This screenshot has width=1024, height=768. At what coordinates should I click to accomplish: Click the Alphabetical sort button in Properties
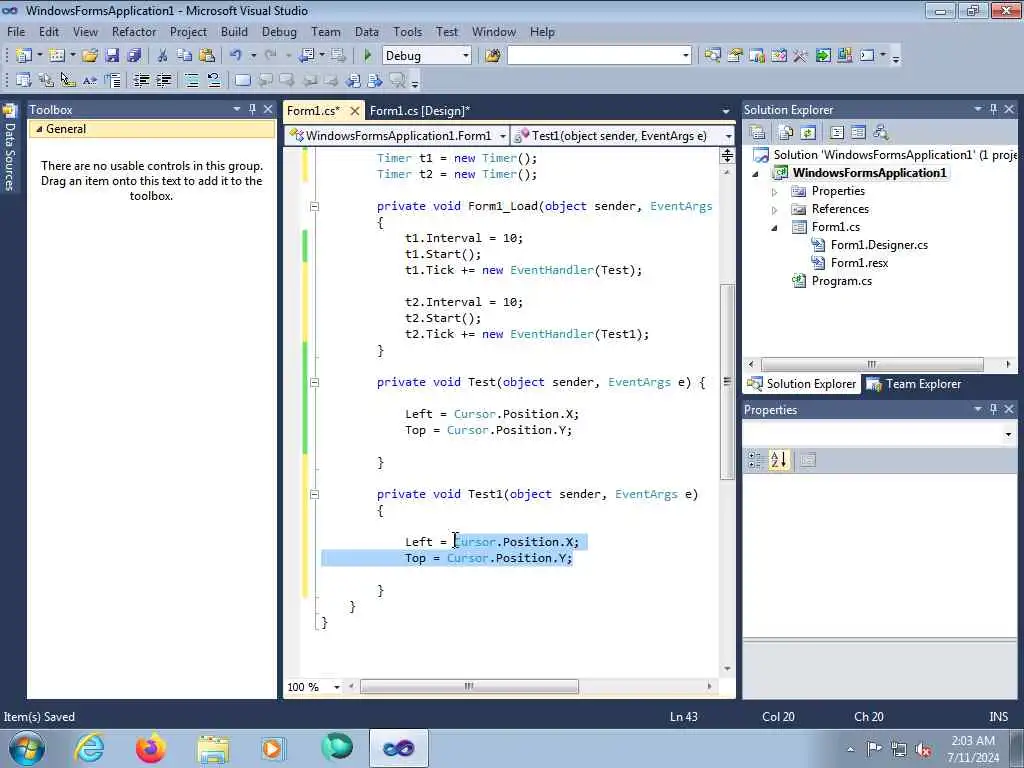778,460
